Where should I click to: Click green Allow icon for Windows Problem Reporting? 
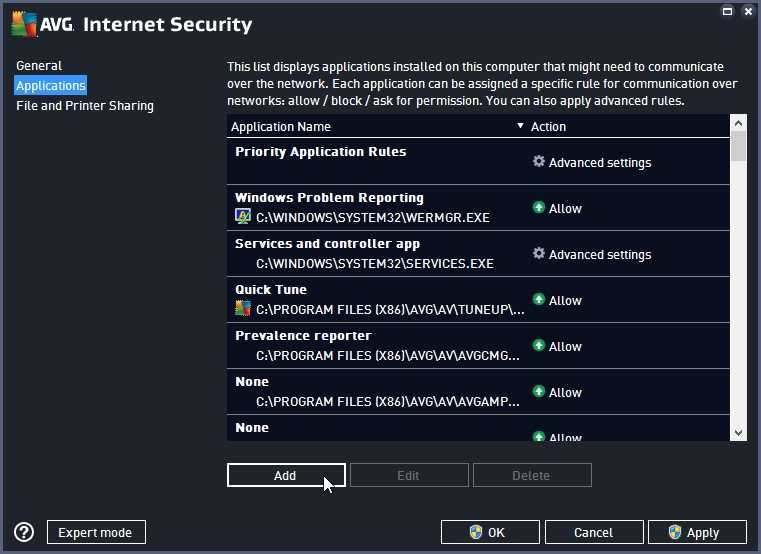(x=539, y=208)
